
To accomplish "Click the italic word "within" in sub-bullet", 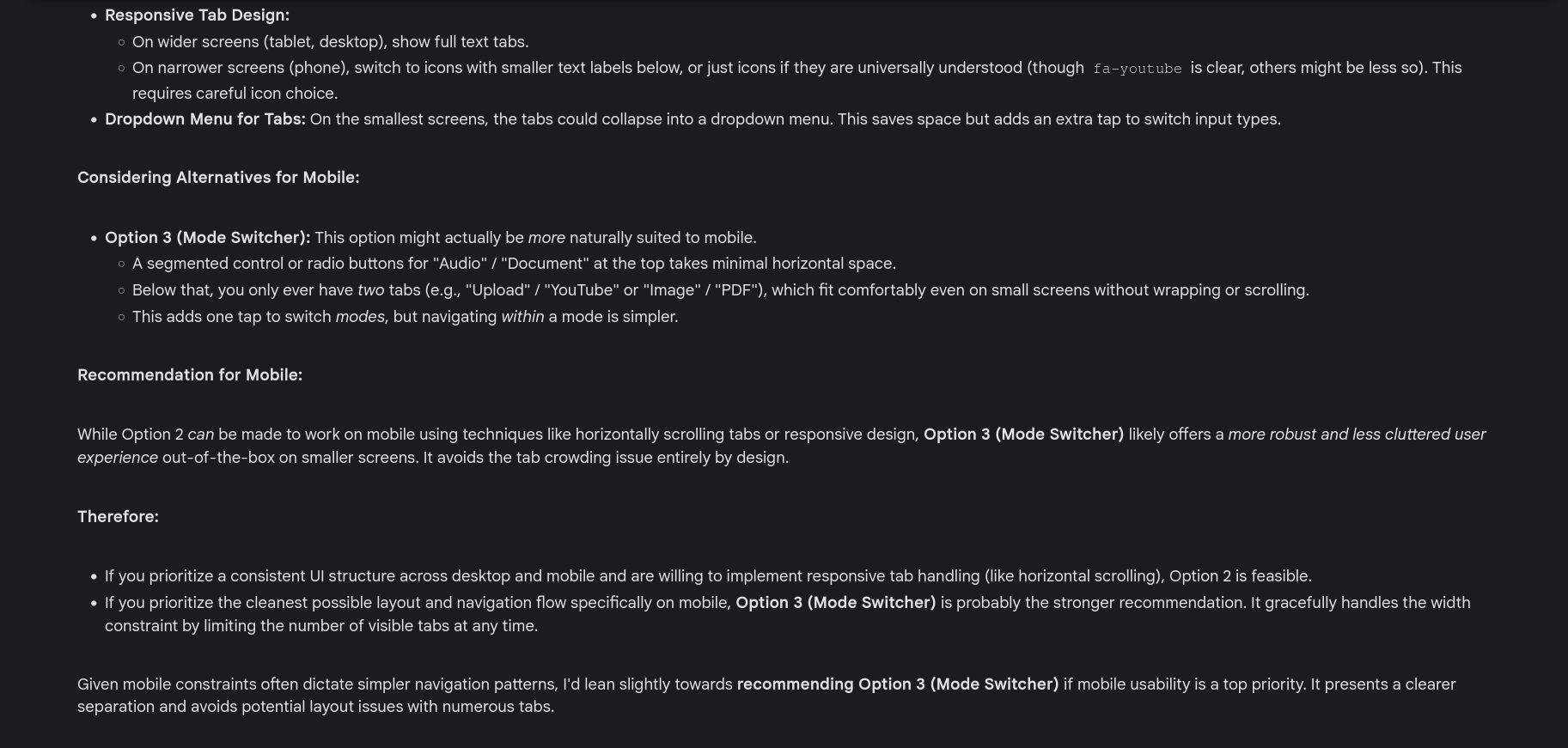I will (522, 317).
